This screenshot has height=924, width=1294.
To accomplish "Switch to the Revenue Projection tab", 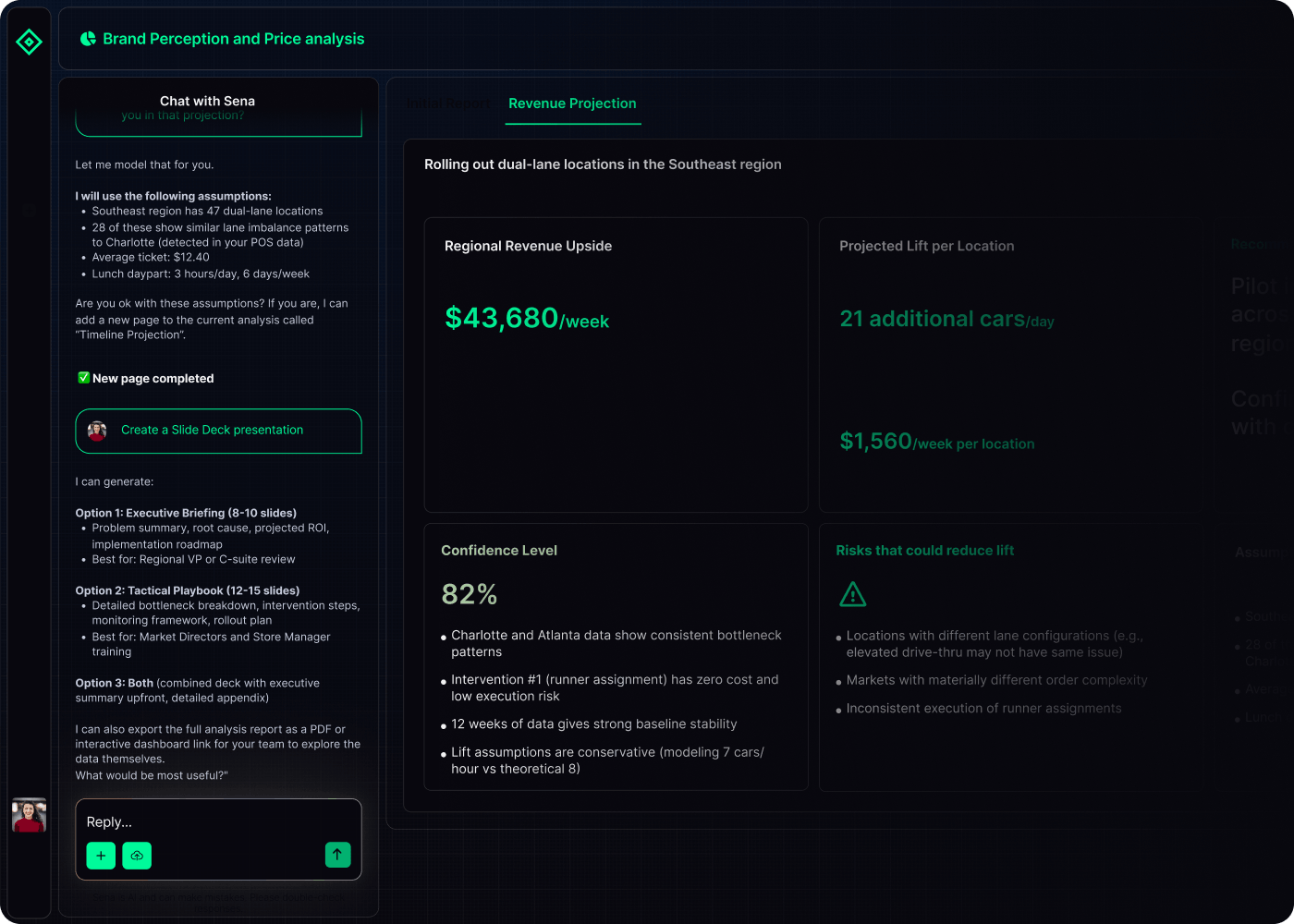I will pos(572,103).
